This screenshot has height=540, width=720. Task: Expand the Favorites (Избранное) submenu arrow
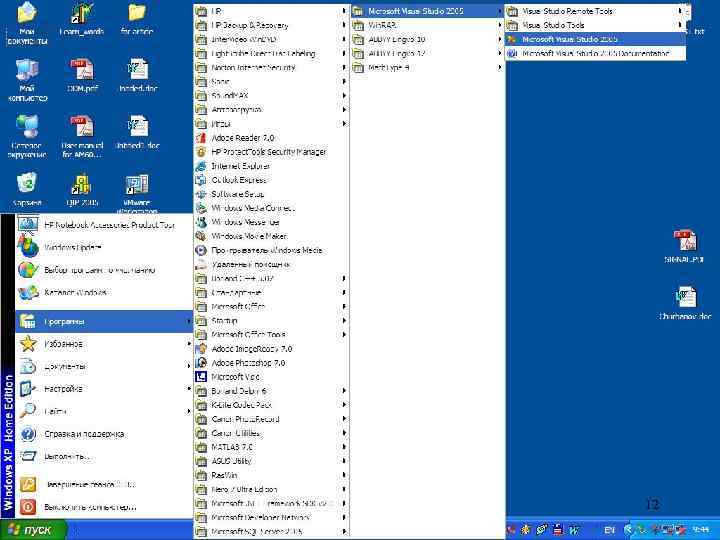[188, 344]
